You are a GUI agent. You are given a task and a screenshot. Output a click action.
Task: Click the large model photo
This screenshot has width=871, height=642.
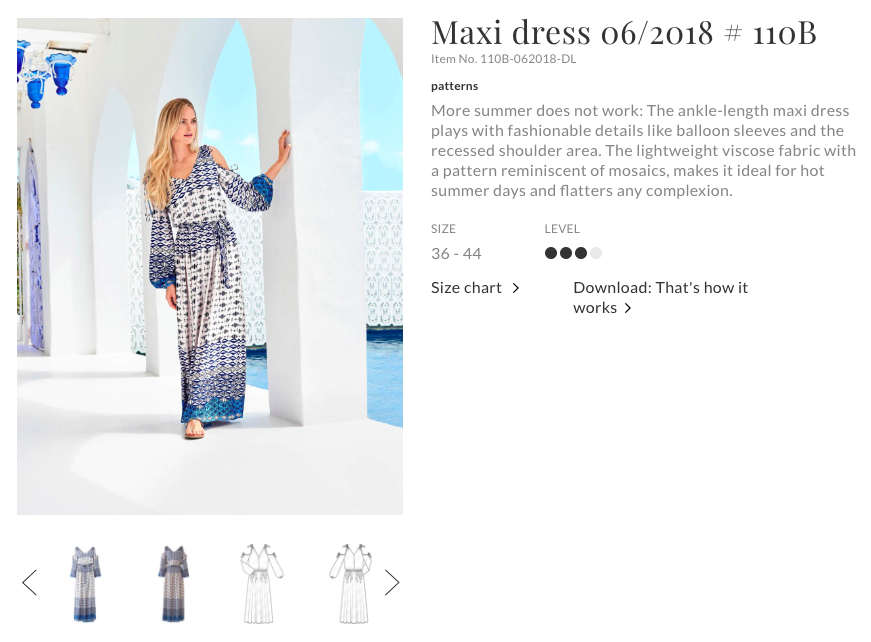pyautogui.click(x=210, y=266)
